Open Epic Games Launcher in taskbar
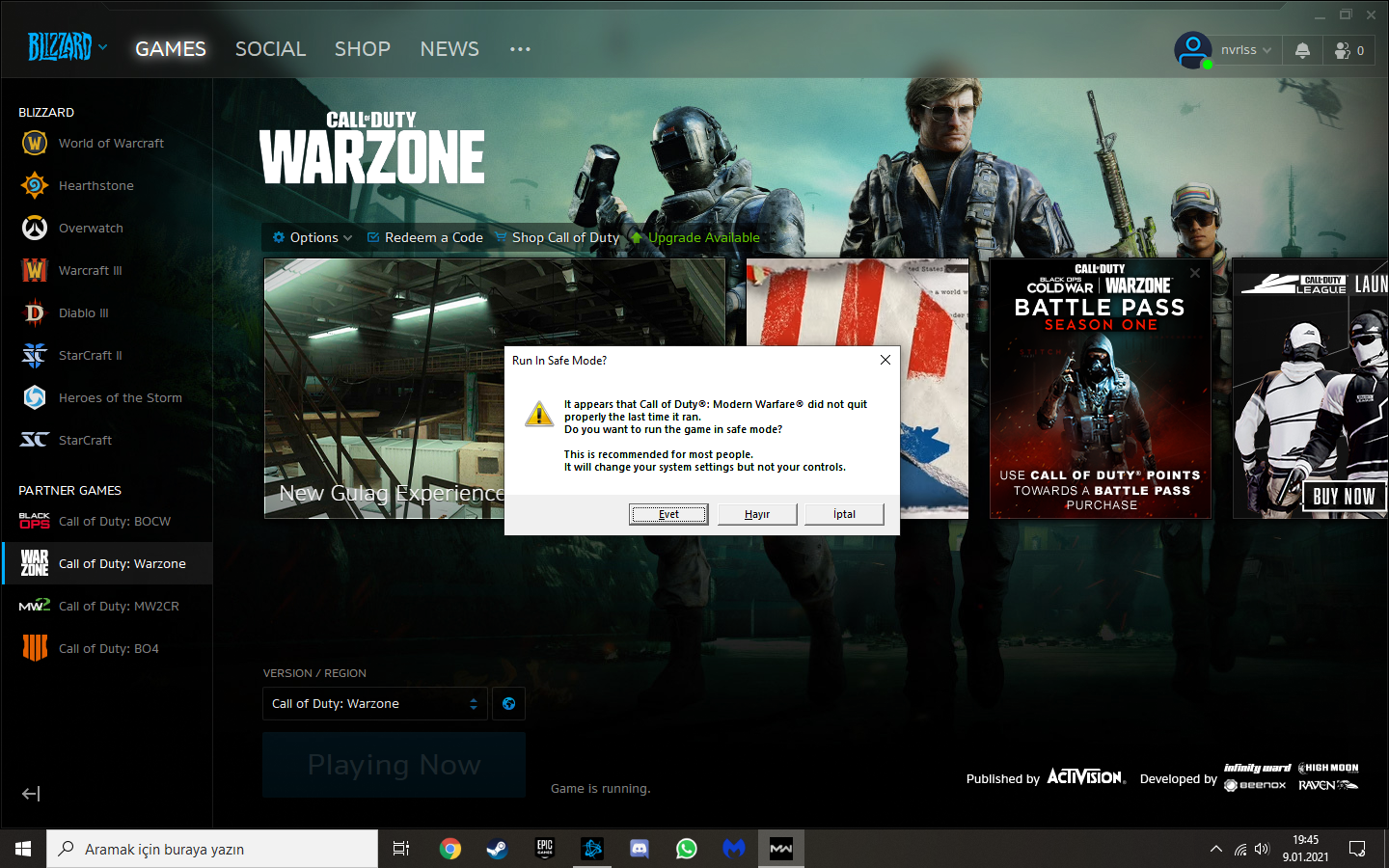 pos(545,849)
